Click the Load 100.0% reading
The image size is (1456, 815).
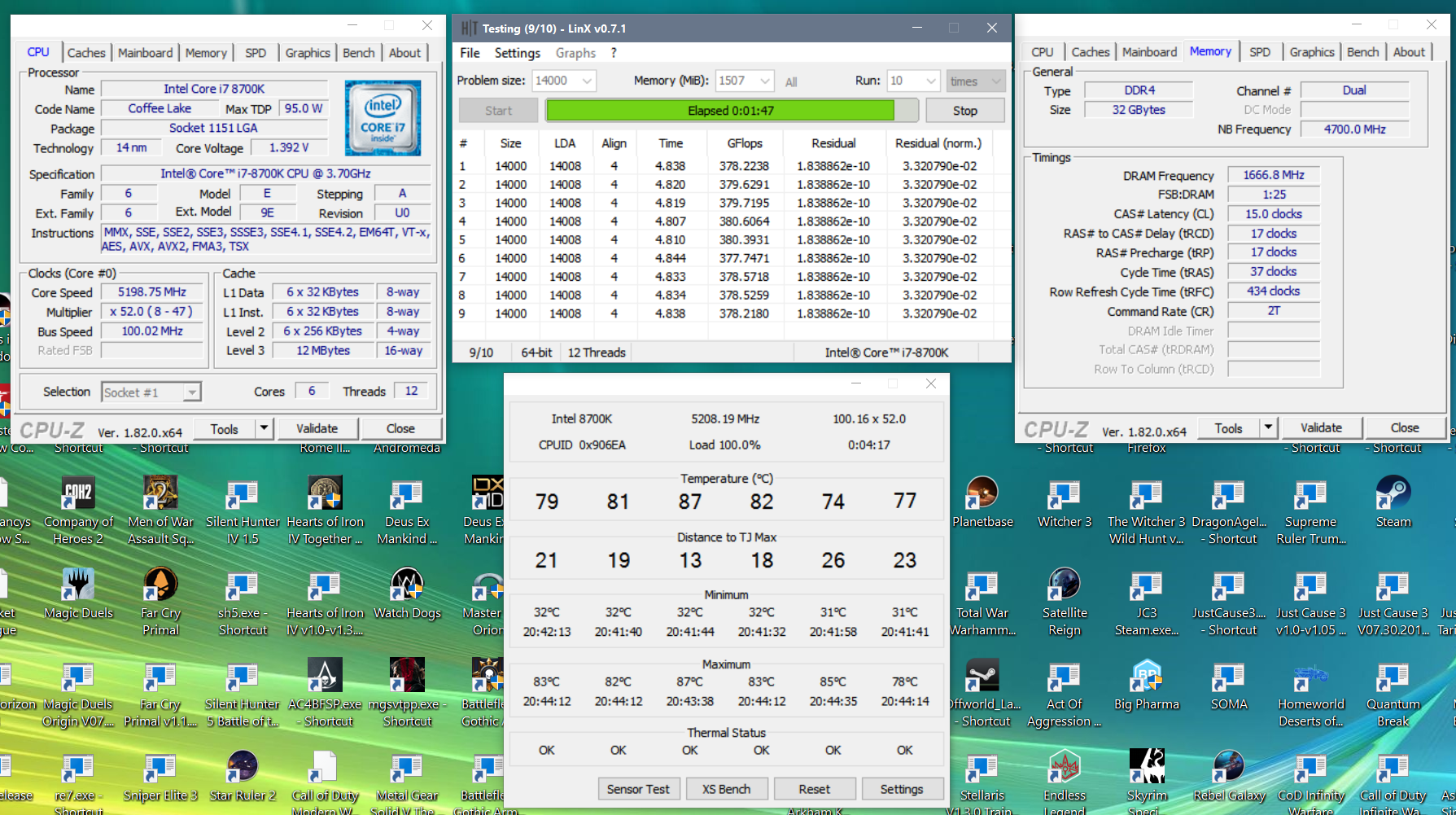[x=725, y=445]
